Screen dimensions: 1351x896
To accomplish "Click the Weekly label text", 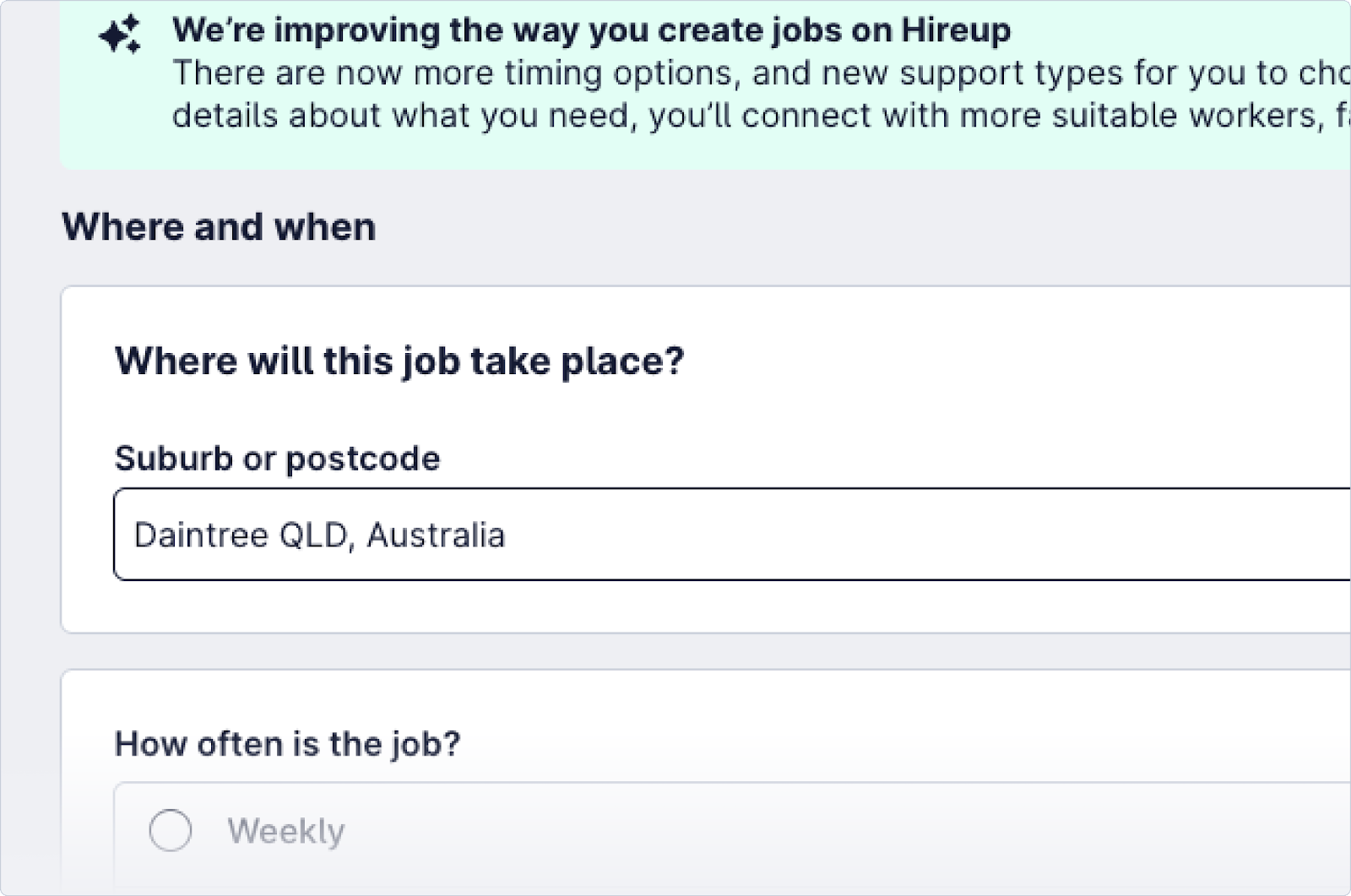I will point(285,830).
